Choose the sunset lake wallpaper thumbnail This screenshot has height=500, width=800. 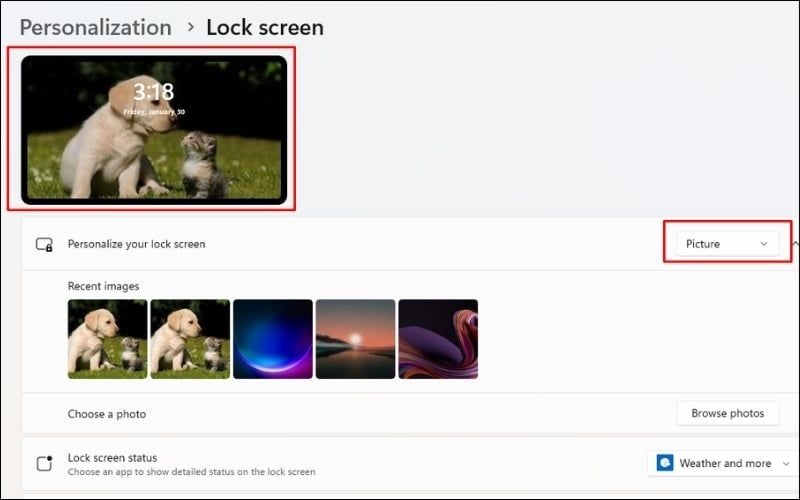(x=355, y=339)
